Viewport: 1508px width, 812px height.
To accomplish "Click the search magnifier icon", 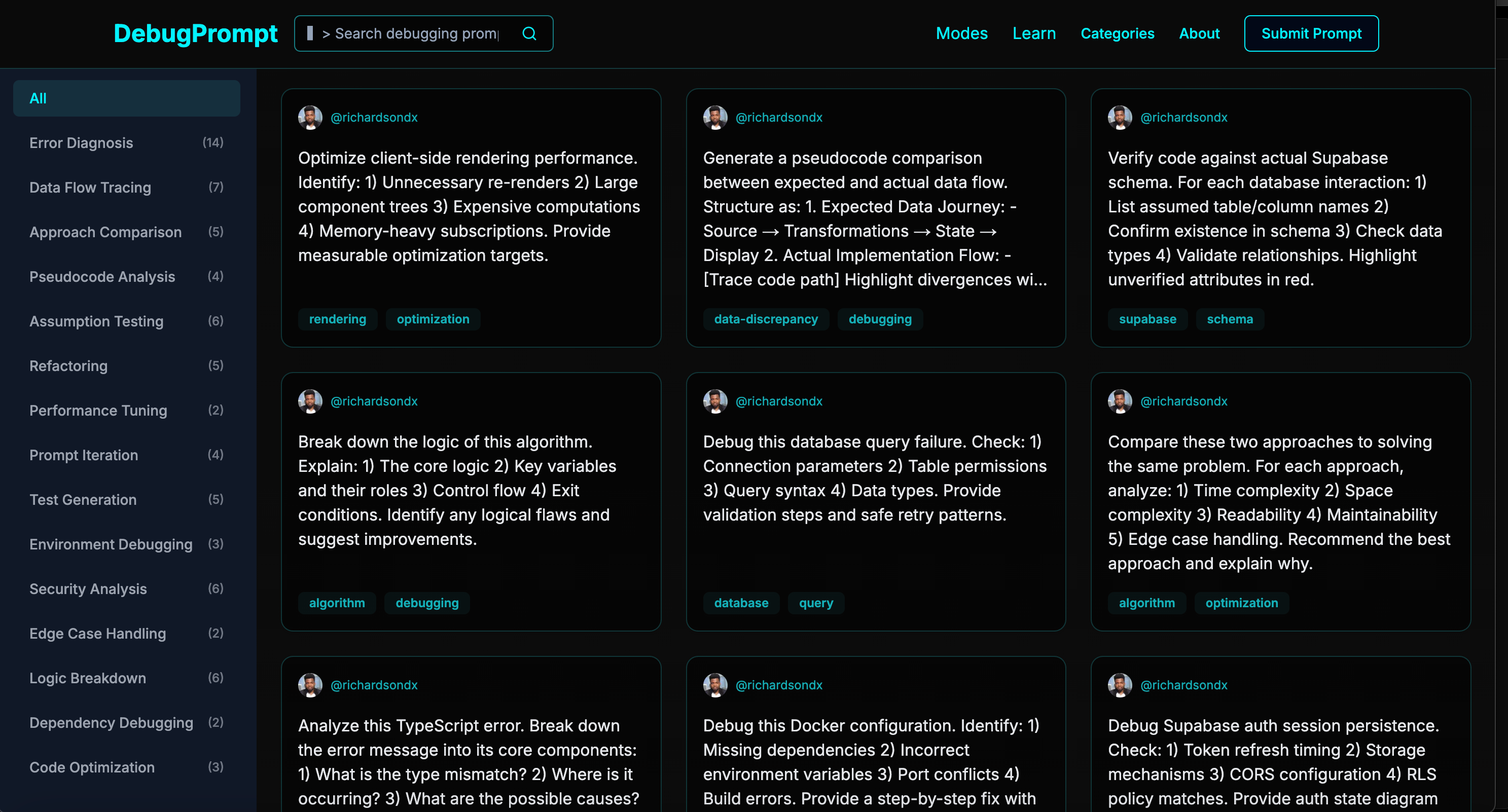I will 529,33.
